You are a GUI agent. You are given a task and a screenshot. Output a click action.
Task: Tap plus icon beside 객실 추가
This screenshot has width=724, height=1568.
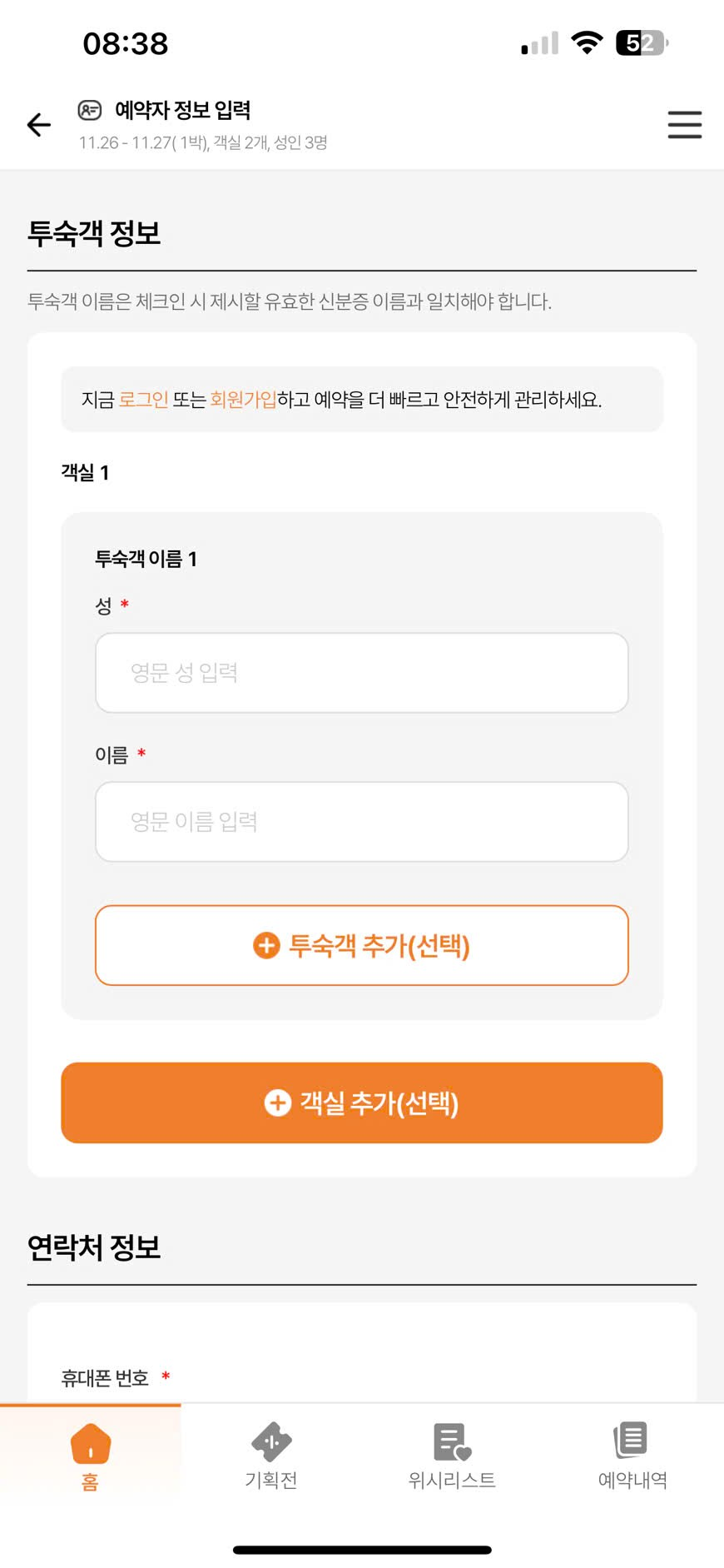tap(277, 1103)
